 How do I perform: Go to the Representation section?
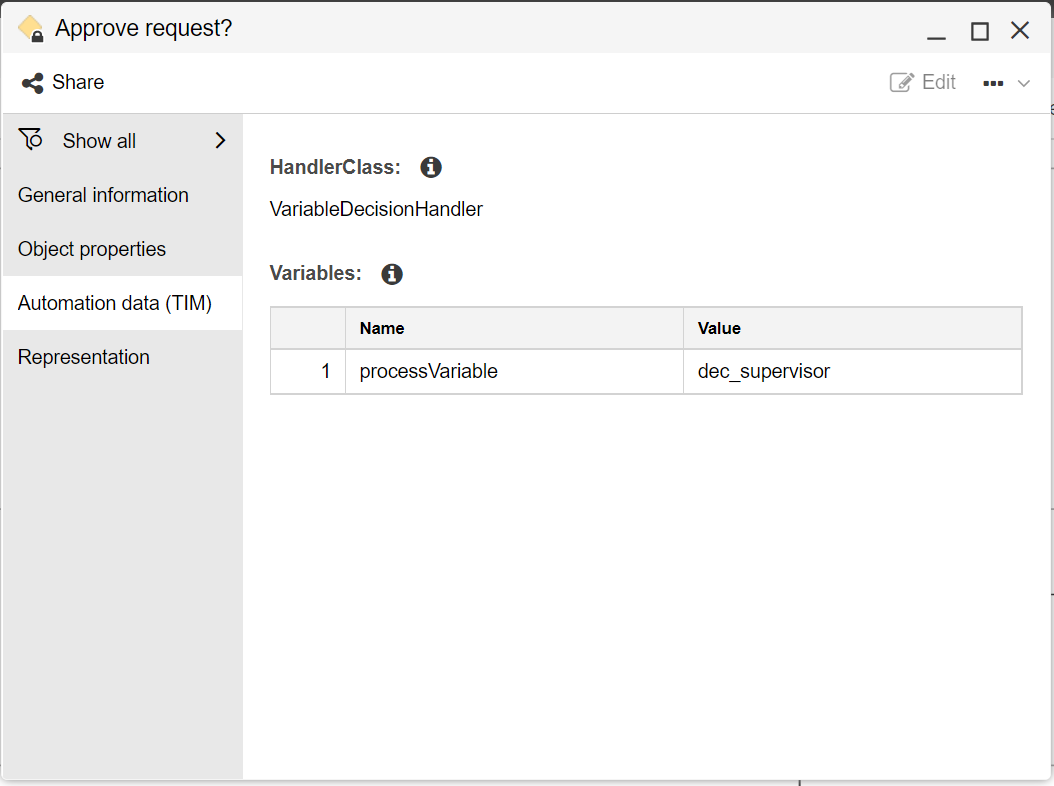(x=84, y=357)
